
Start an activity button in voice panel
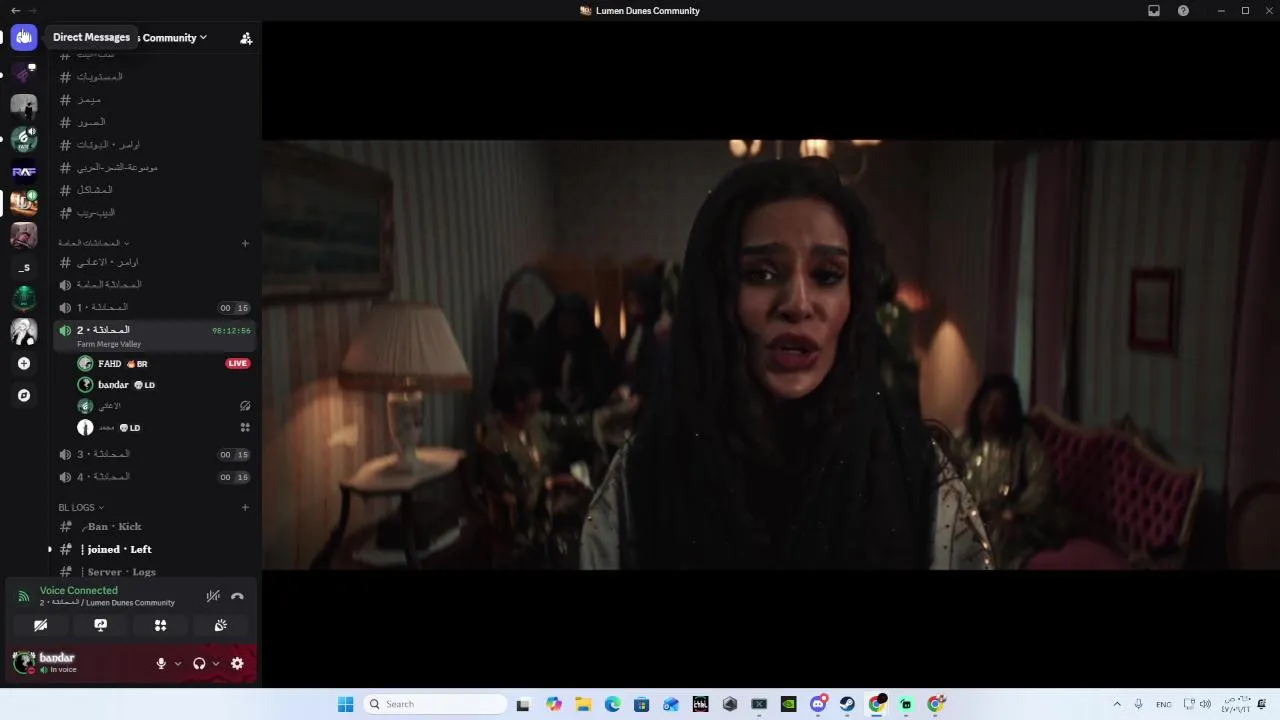click(160, 625)
